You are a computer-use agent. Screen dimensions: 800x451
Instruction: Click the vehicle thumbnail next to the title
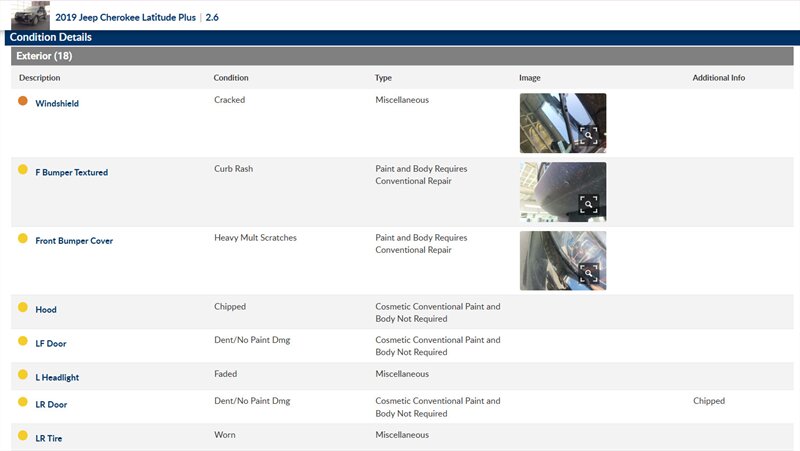pos(31,15)
